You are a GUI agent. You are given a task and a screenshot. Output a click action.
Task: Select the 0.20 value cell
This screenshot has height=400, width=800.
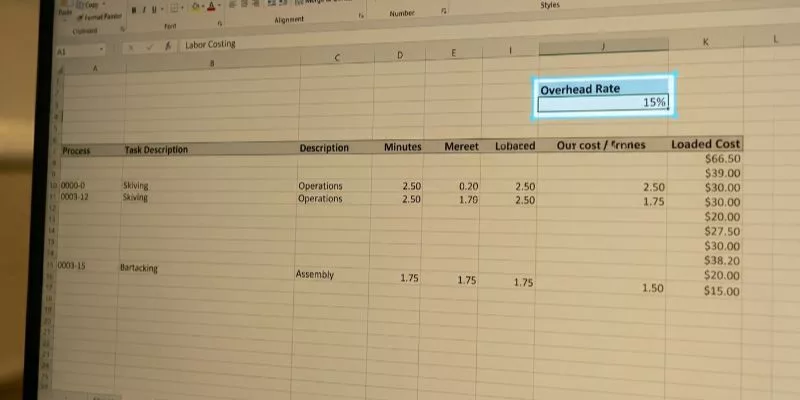452,187
